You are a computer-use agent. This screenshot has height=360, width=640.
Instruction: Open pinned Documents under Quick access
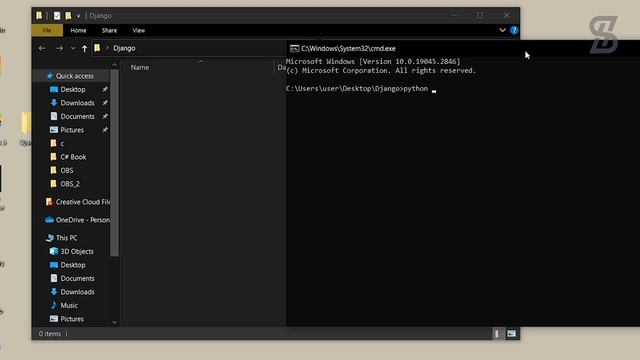click(x=77, y=116)
